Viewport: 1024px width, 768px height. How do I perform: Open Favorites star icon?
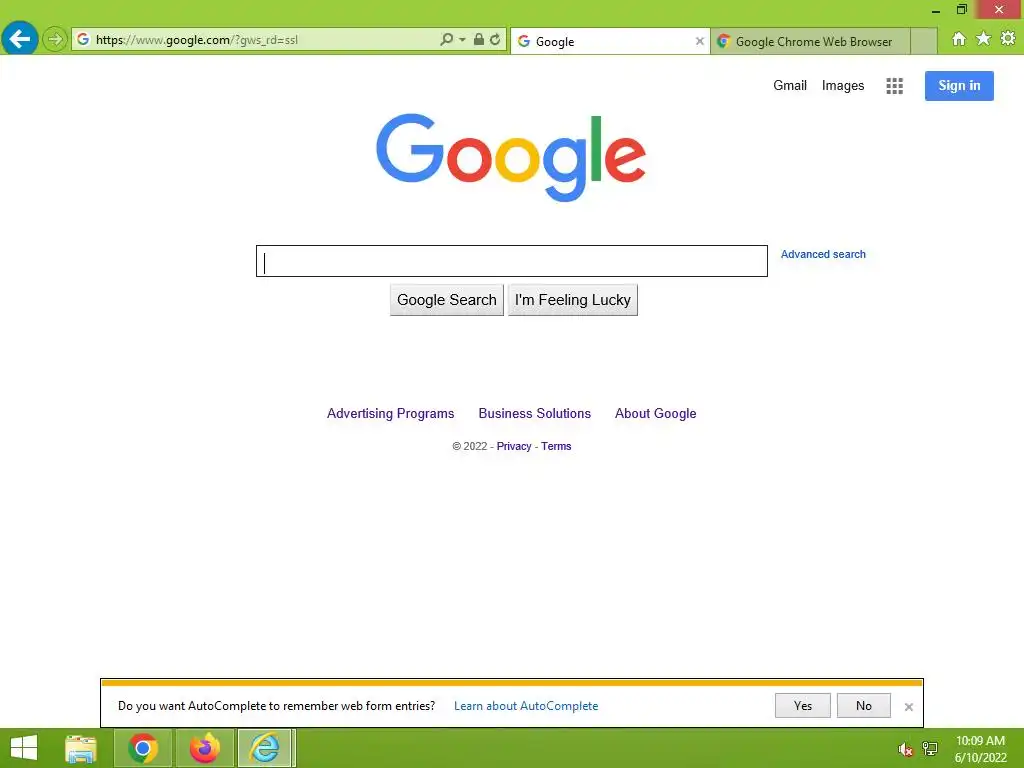point(984,39)
